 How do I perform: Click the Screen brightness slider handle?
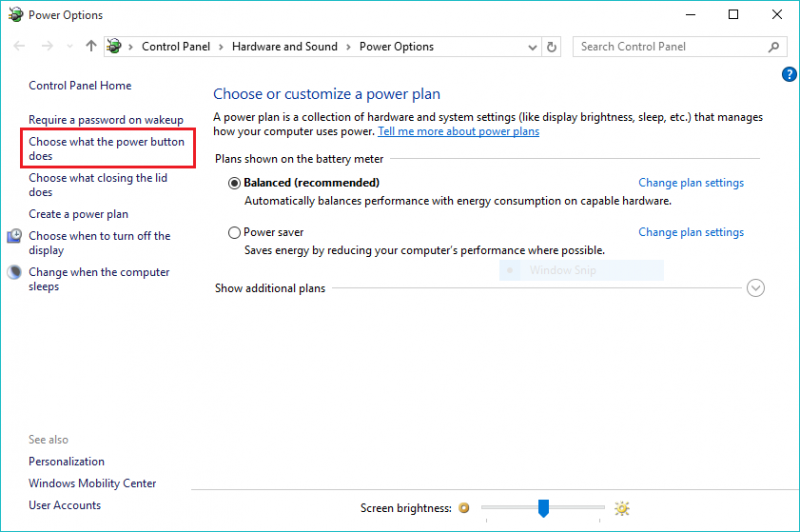pyautogui.click(x=543, y=508)
